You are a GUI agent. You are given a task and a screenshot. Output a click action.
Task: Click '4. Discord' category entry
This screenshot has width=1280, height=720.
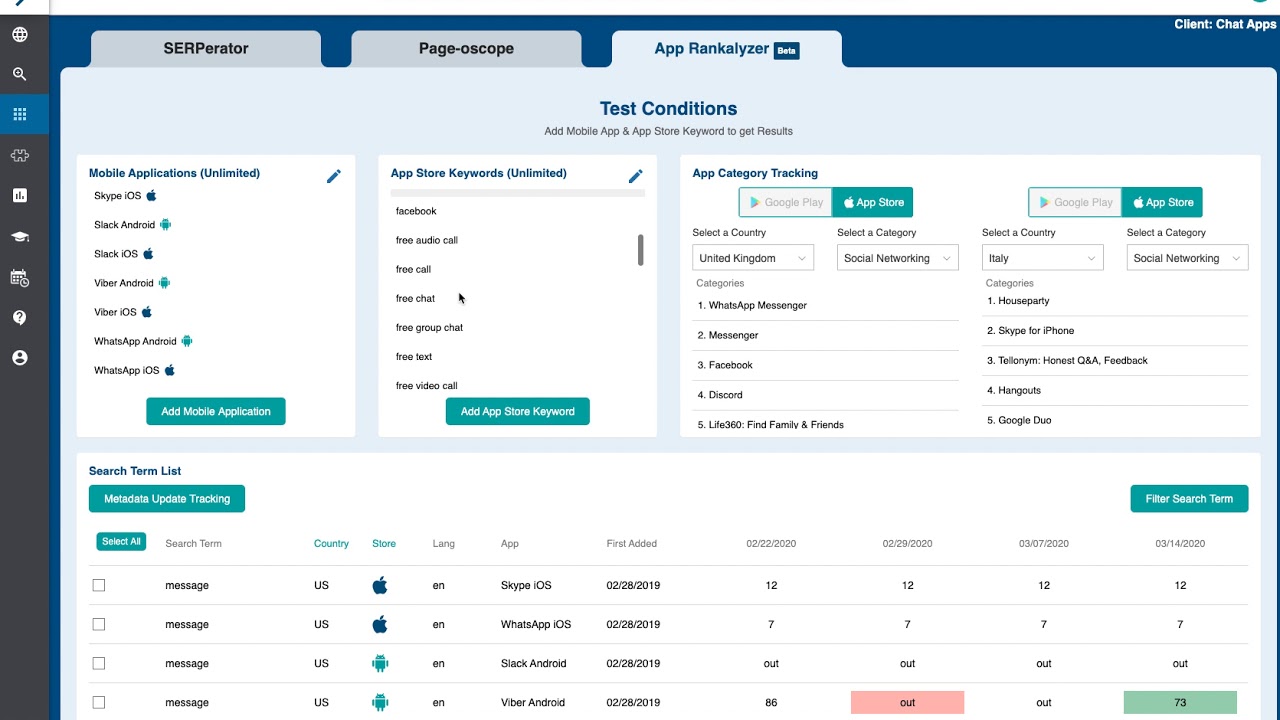(720, 395)
